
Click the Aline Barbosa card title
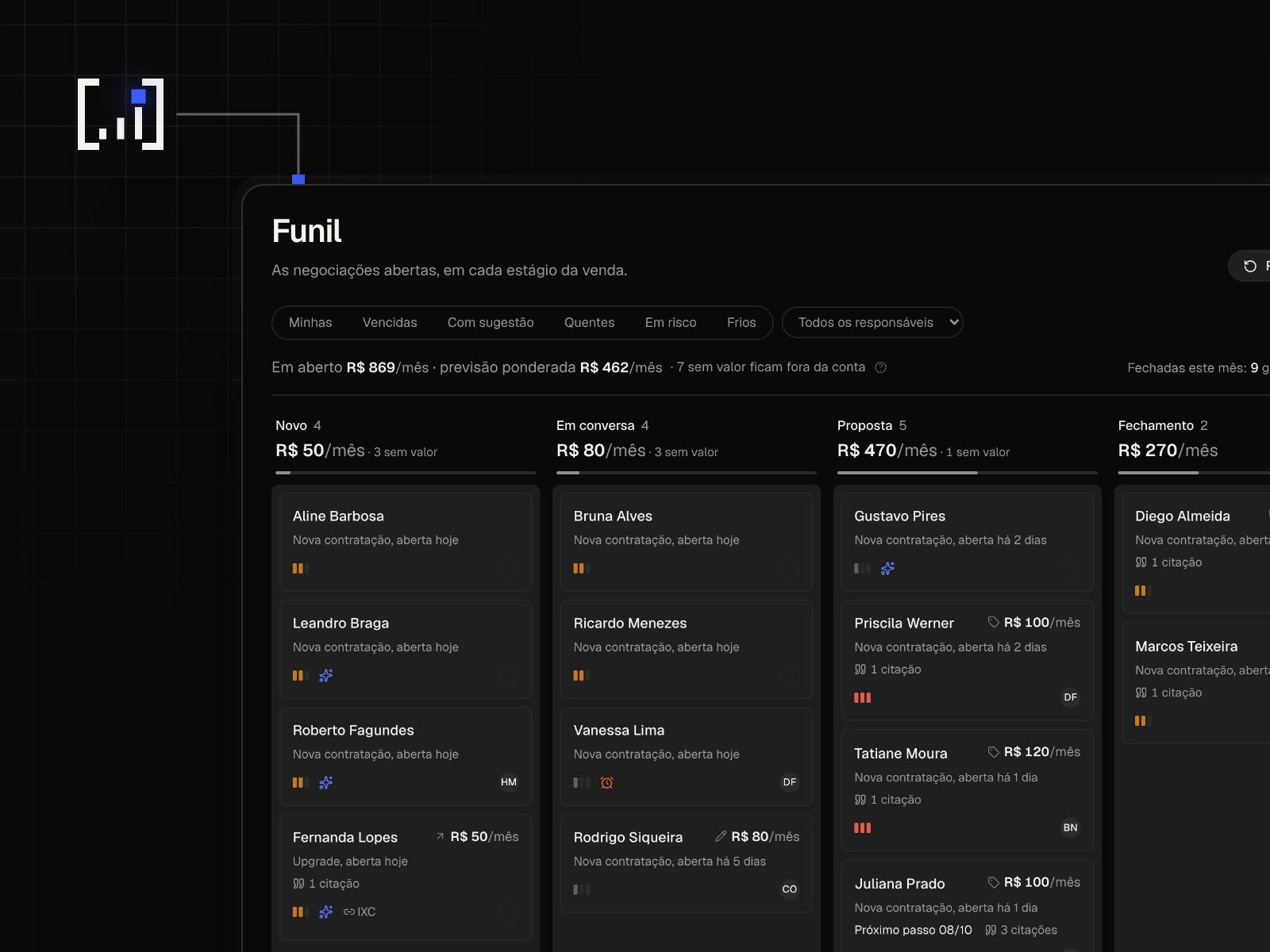pyautogui.click(x=338, y=516)
